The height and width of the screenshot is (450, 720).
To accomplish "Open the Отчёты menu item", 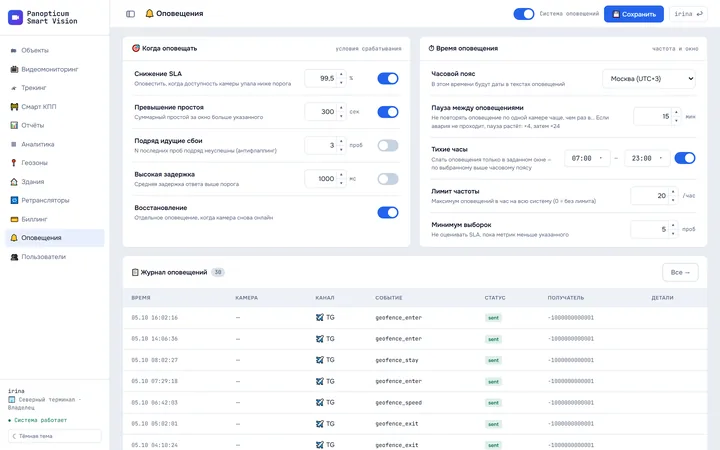I will coord(55,125).
